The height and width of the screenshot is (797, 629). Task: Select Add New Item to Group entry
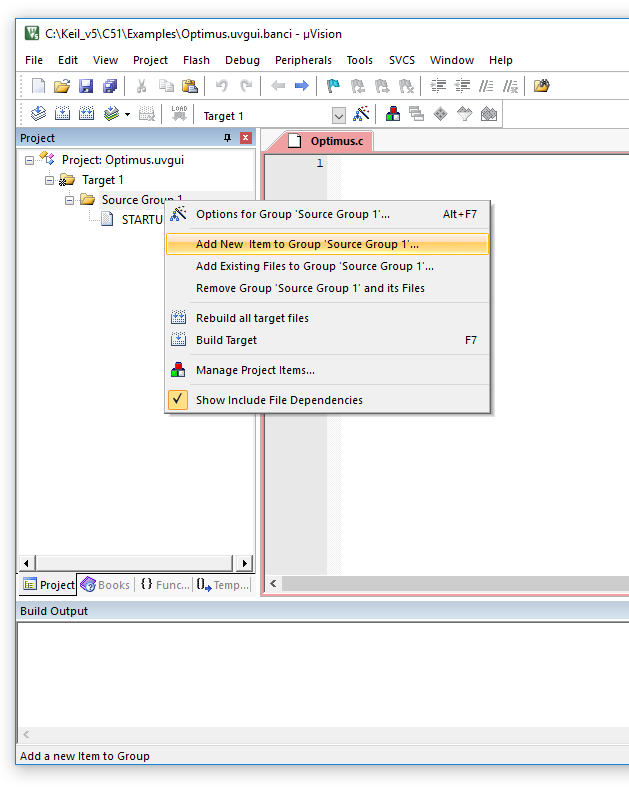[307, 244]
